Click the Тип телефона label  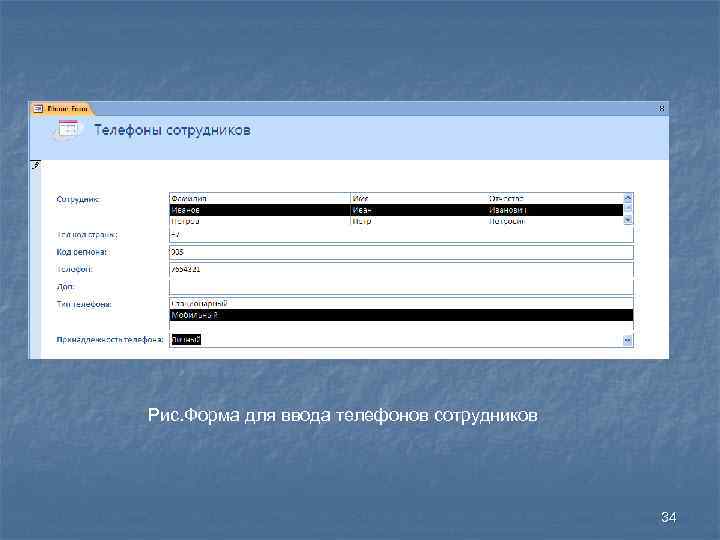coord(84,304)
